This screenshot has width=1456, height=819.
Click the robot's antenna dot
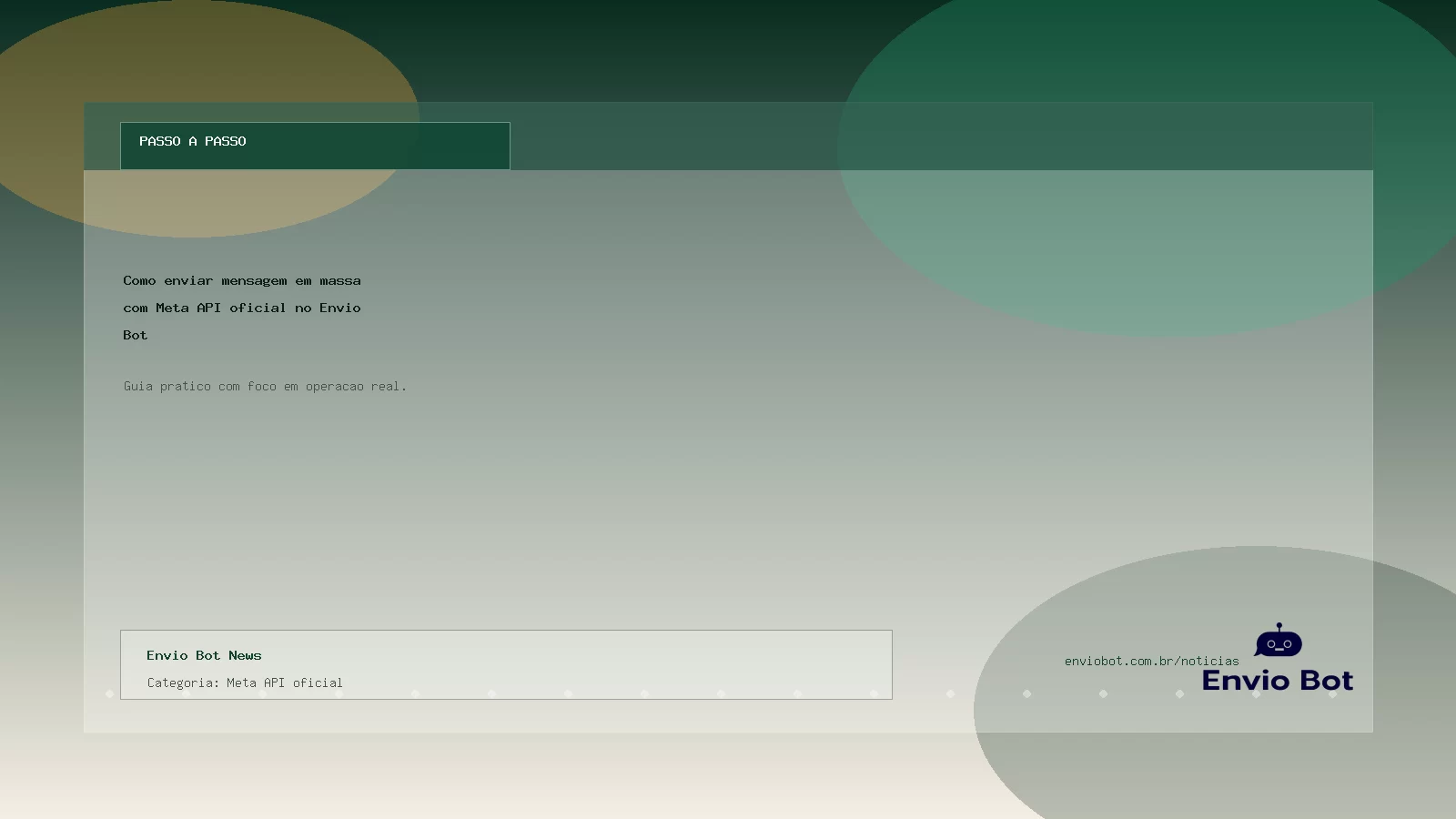(1279, 623)
